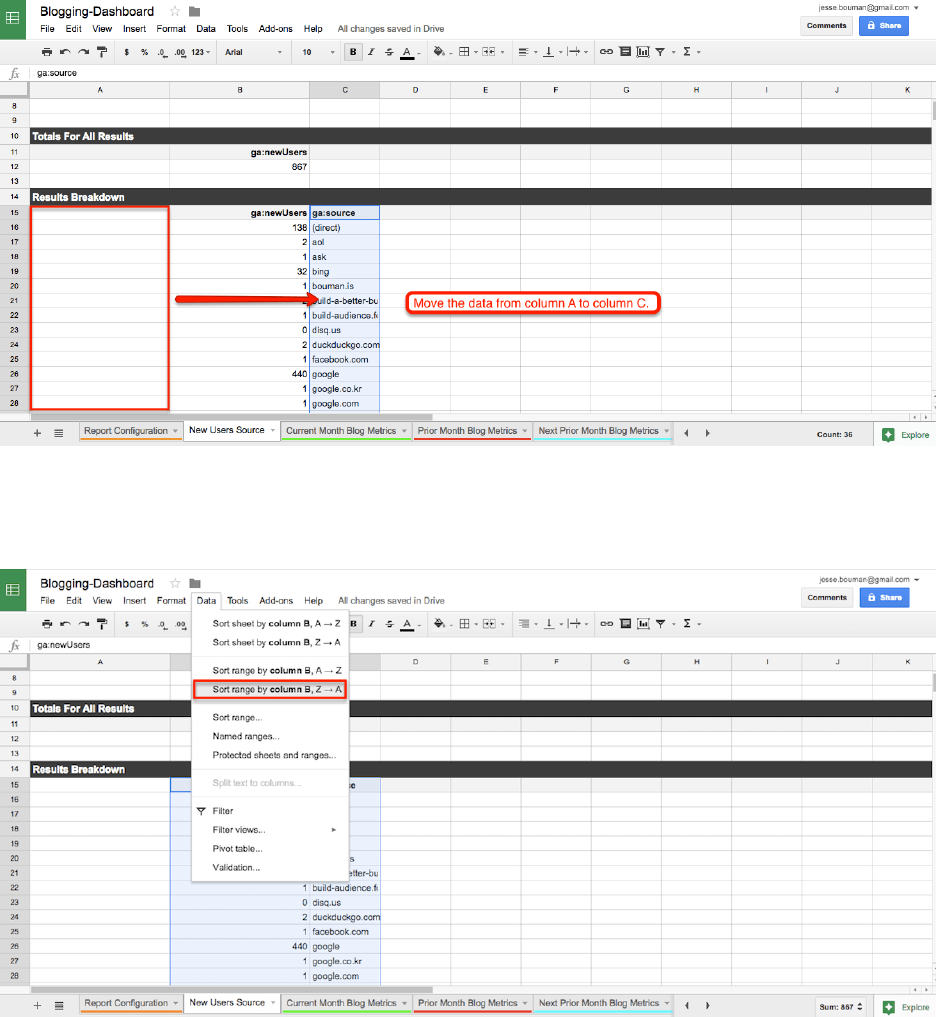Apply currency format in the upper window toolbar
Image resolution: width=936 pixels, height=1017 pixels.
[x=126, y=52]
